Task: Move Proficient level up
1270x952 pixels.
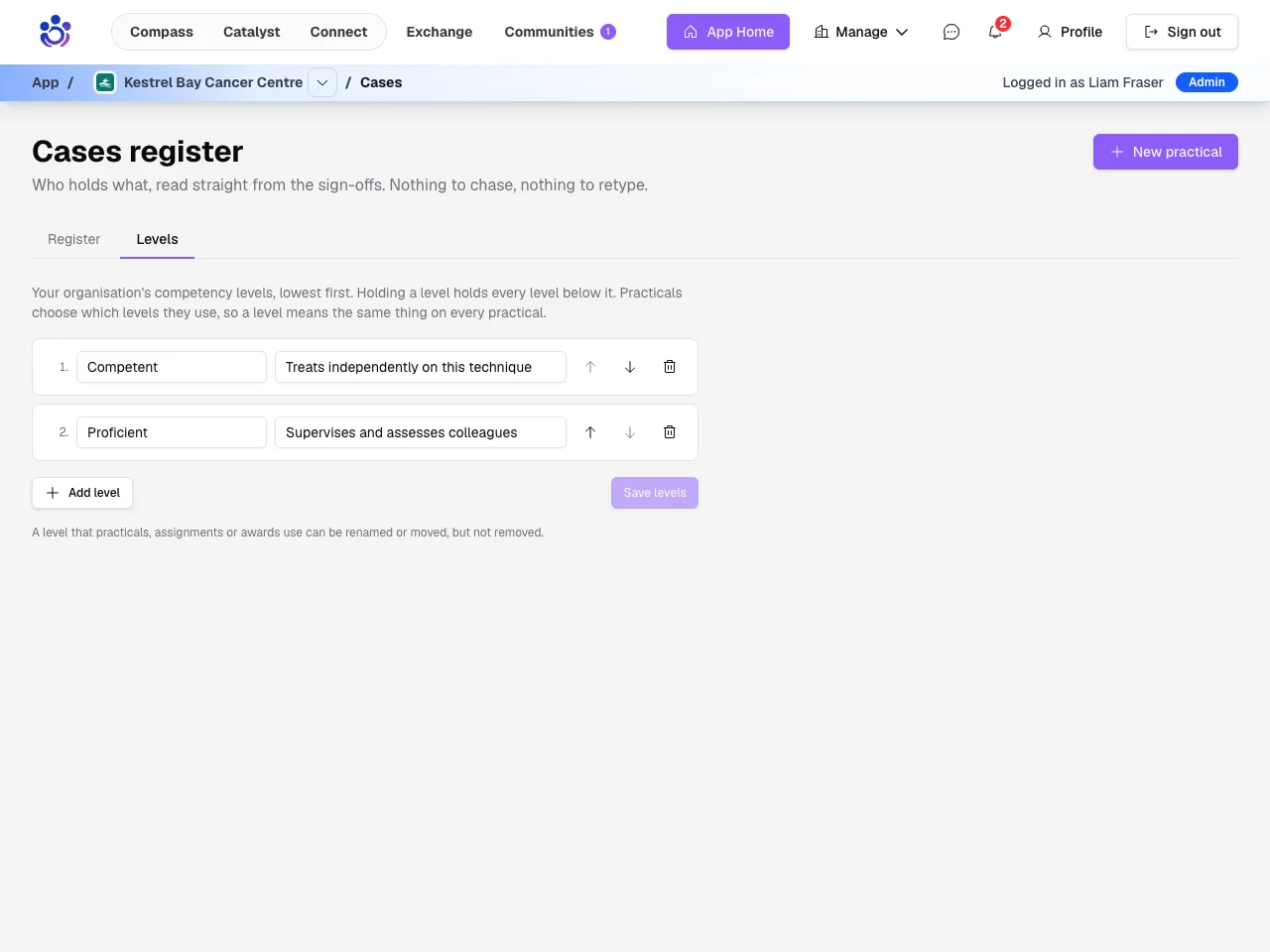Action: 590,432
